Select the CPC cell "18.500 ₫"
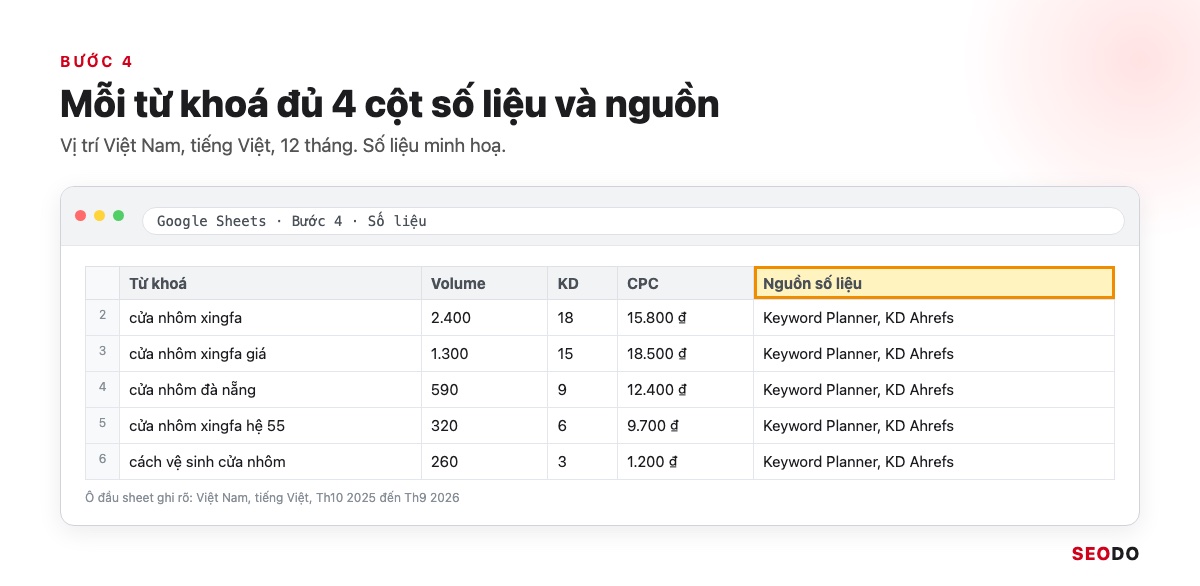This screenshot has height=586, width=1200. (x=685, y=354)
